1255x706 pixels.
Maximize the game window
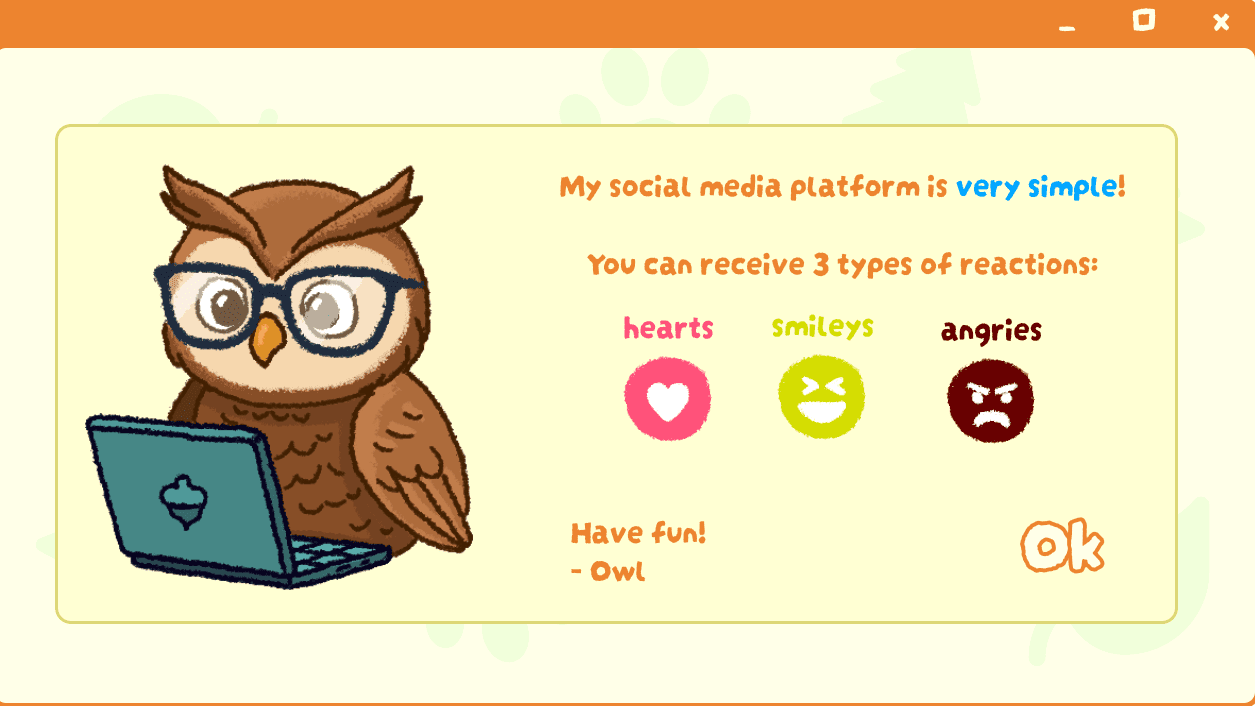click(1144, 21)
